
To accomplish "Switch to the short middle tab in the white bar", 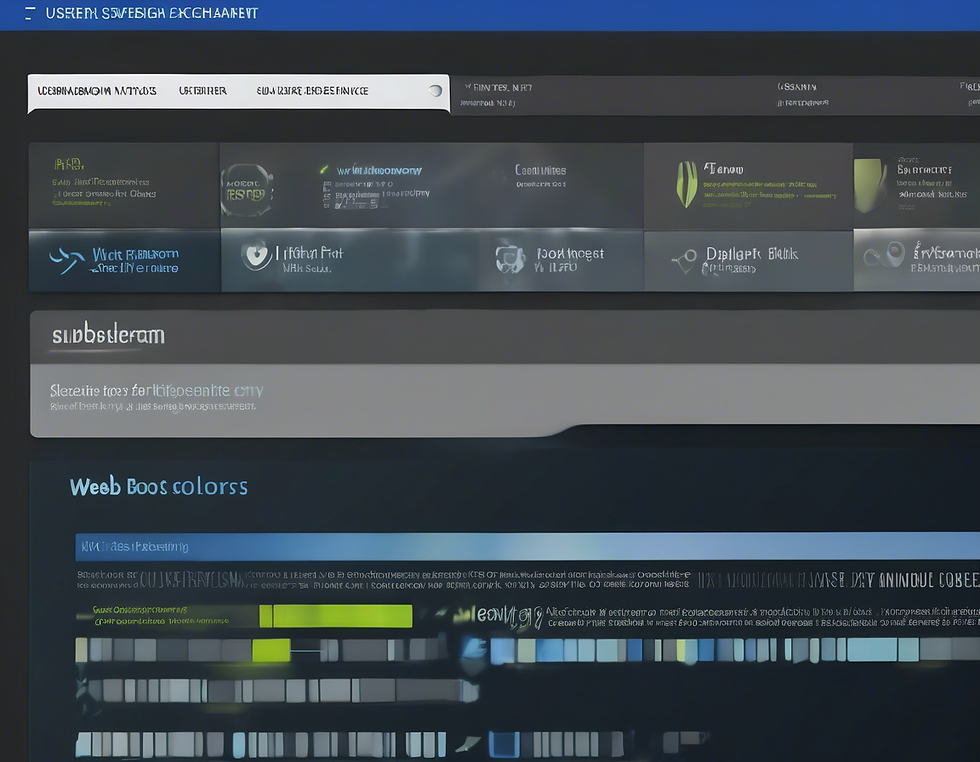I will tap(202, 91).
